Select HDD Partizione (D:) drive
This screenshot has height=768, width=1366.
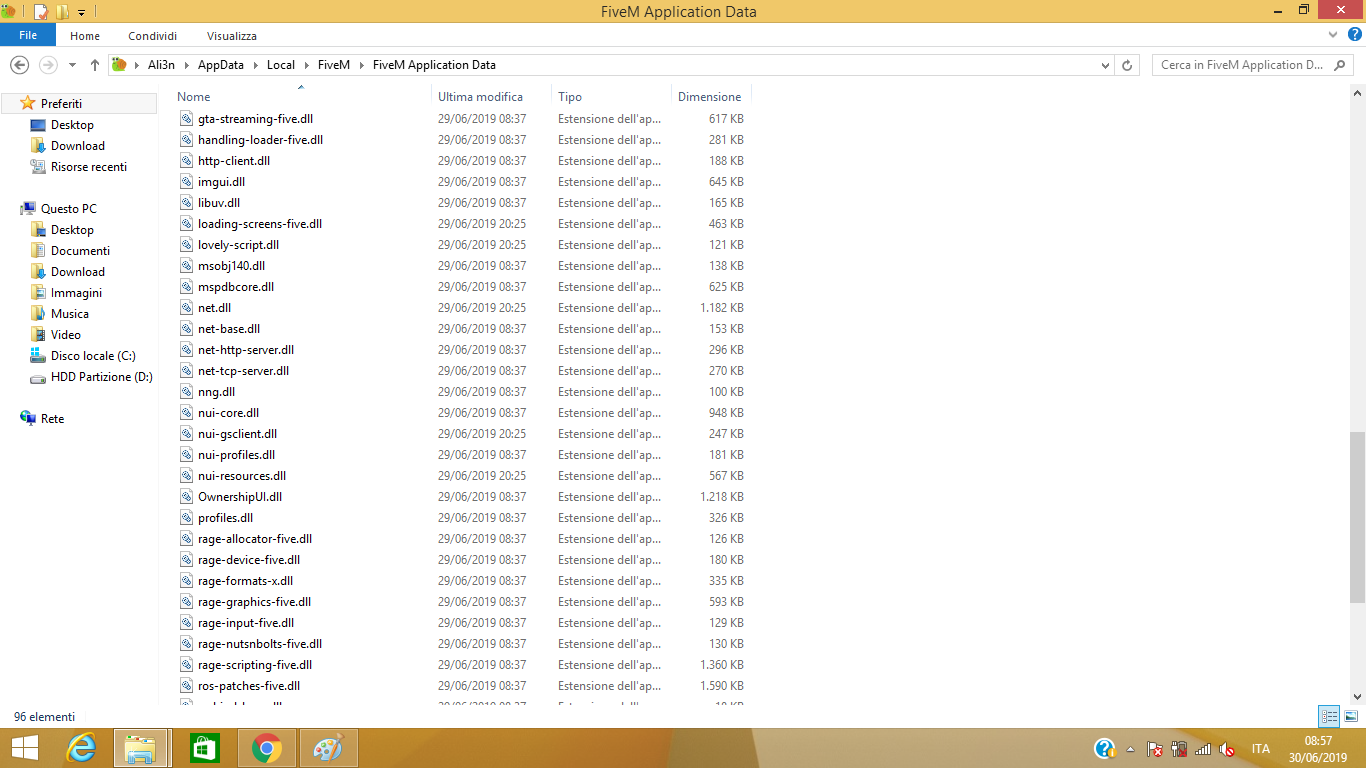(x=101, y=377)
